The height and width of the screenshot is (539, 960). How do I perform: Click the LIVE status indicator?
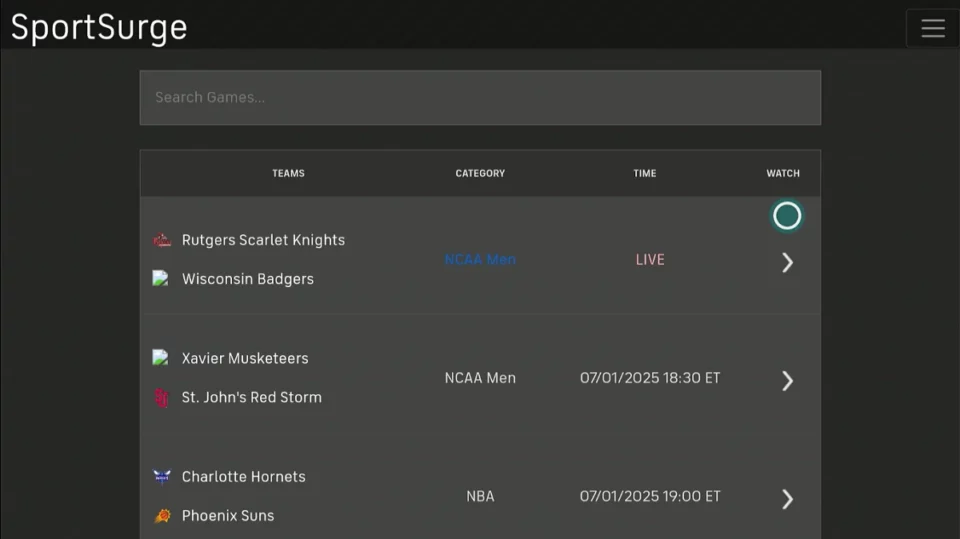tap(650, 260)
